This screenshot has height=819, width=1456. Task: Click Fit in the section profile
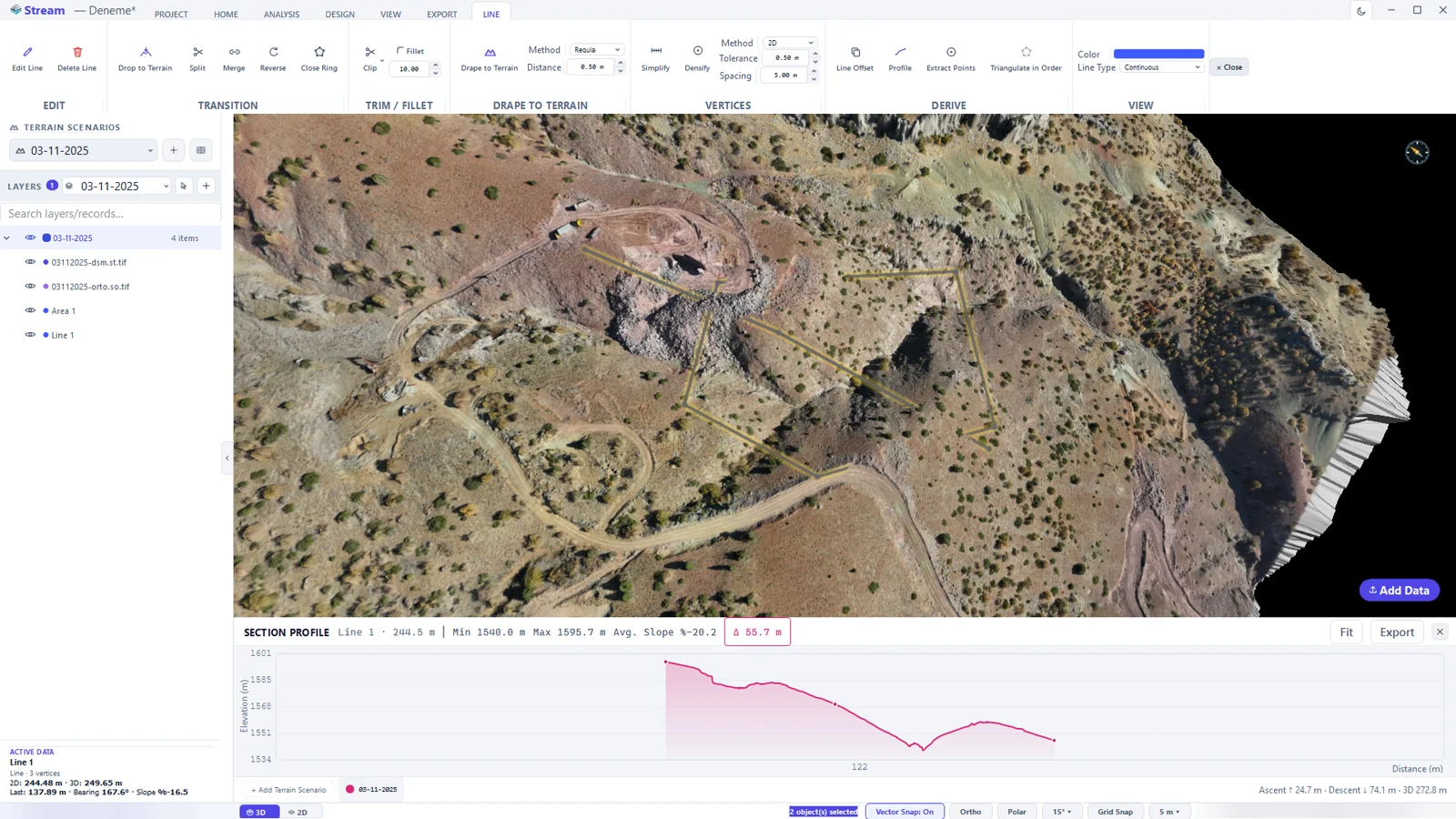[1346, 632]
